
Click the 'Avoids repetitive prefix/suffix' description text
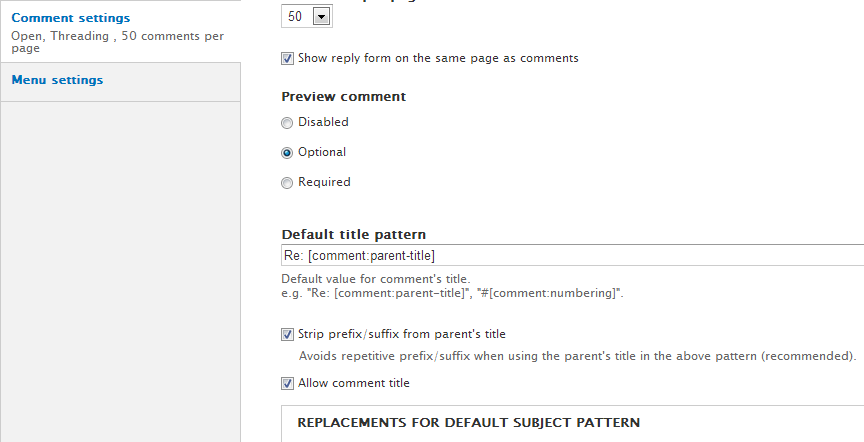click(x=578, y=355)
